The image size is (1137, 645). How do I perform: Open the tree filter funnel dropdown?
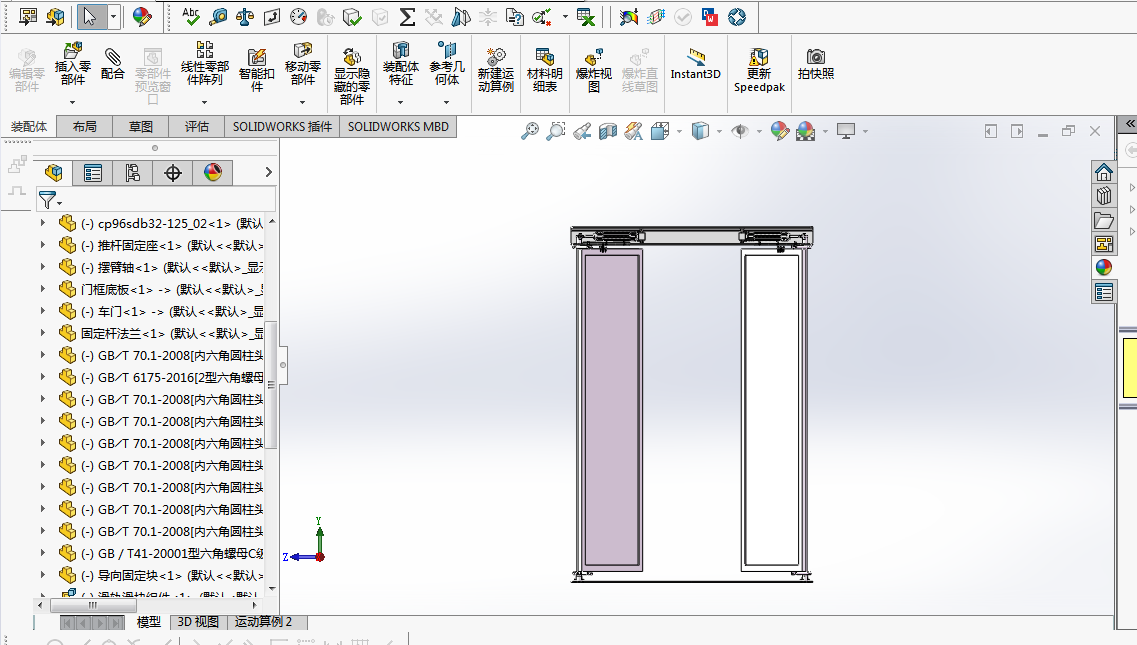point(50,200)
